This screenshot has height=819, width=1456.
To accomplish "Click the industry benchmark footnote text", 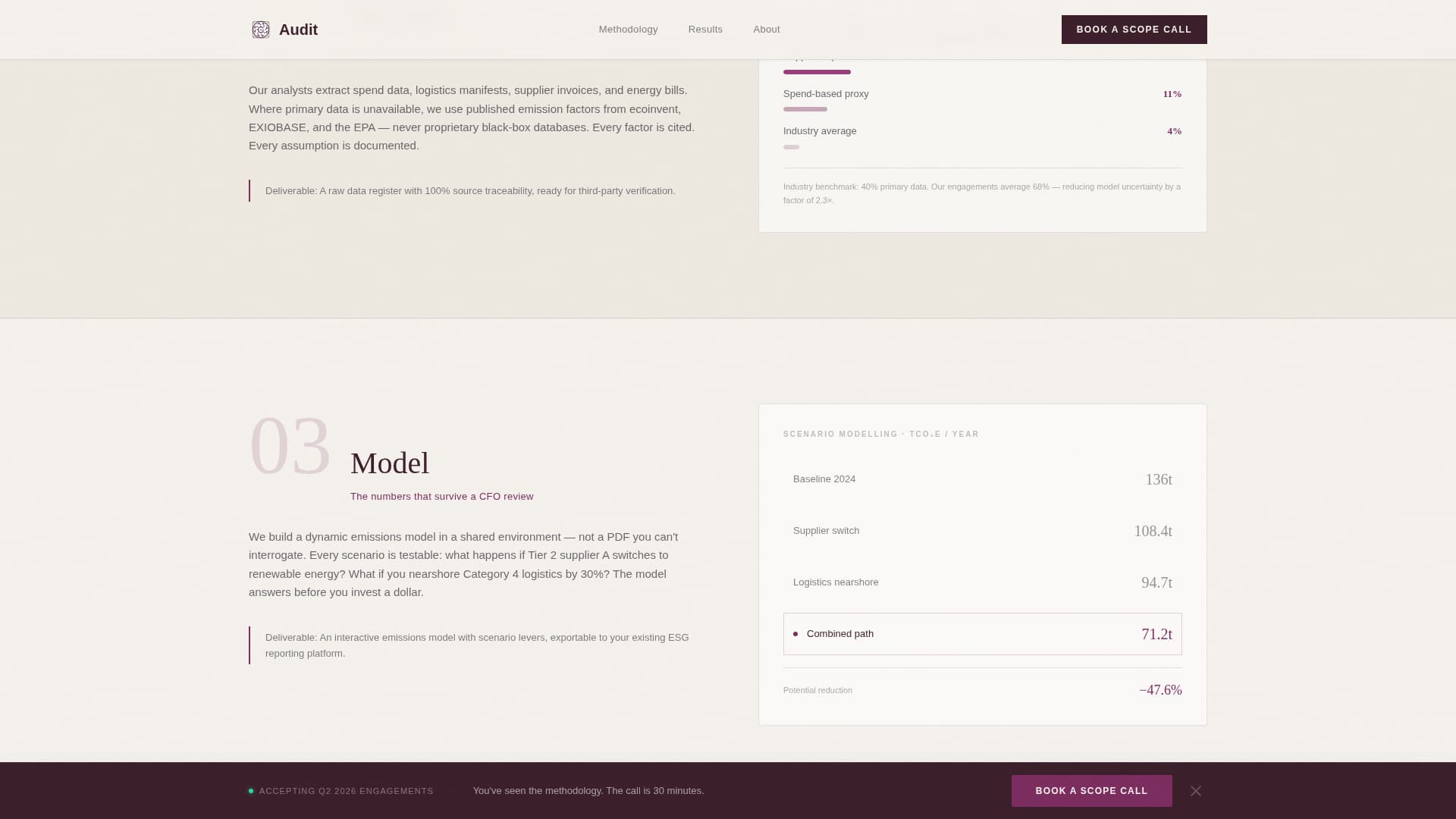I will click(x=982, y=193).
